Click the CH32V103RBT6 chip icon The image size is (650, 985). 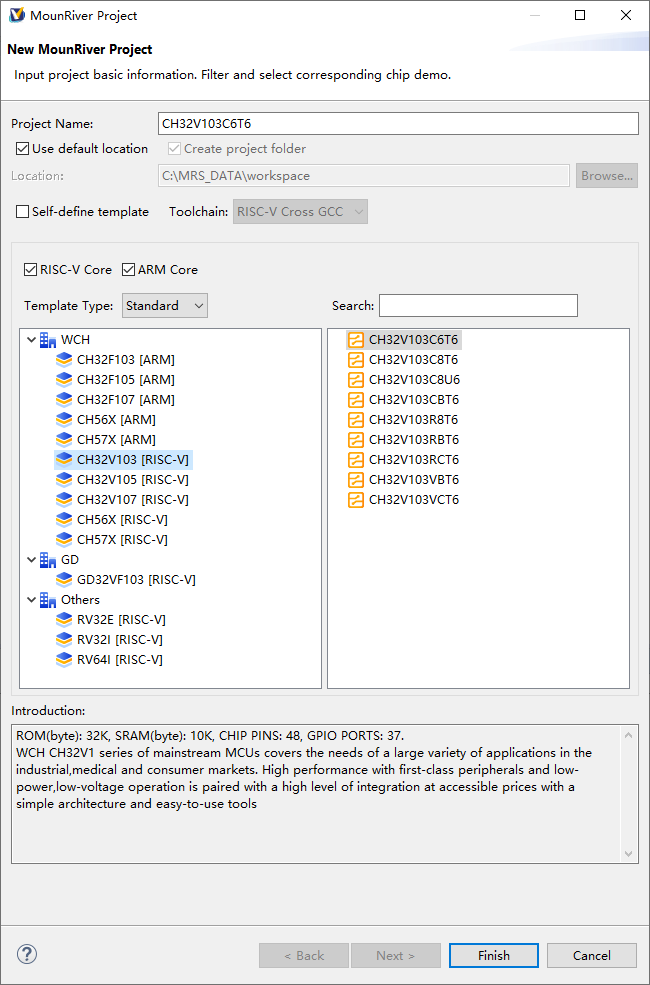(356, 440)
